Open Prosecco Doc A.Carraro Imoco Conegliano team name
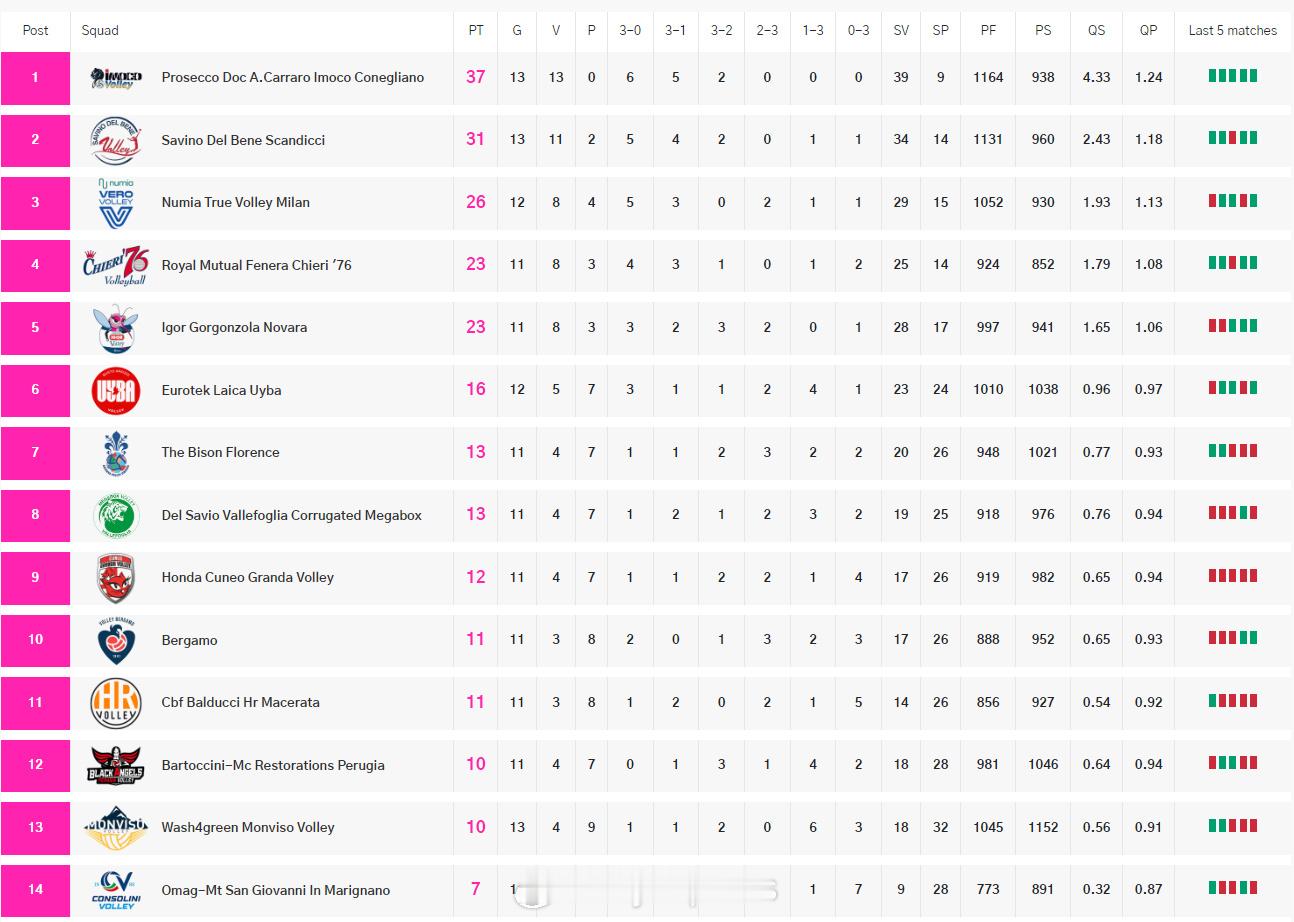 pyautogui.click(x=293, y=78)
